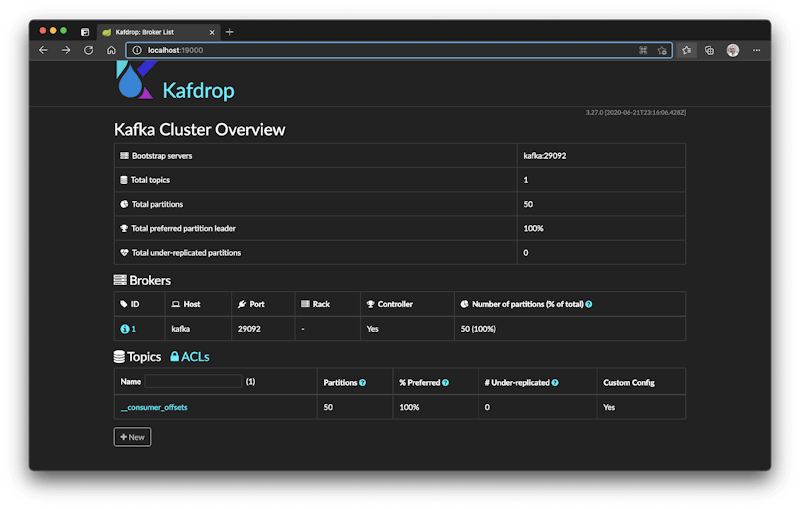Click the site info icon in address bar
Screen dimensions: 800x509
137,50
